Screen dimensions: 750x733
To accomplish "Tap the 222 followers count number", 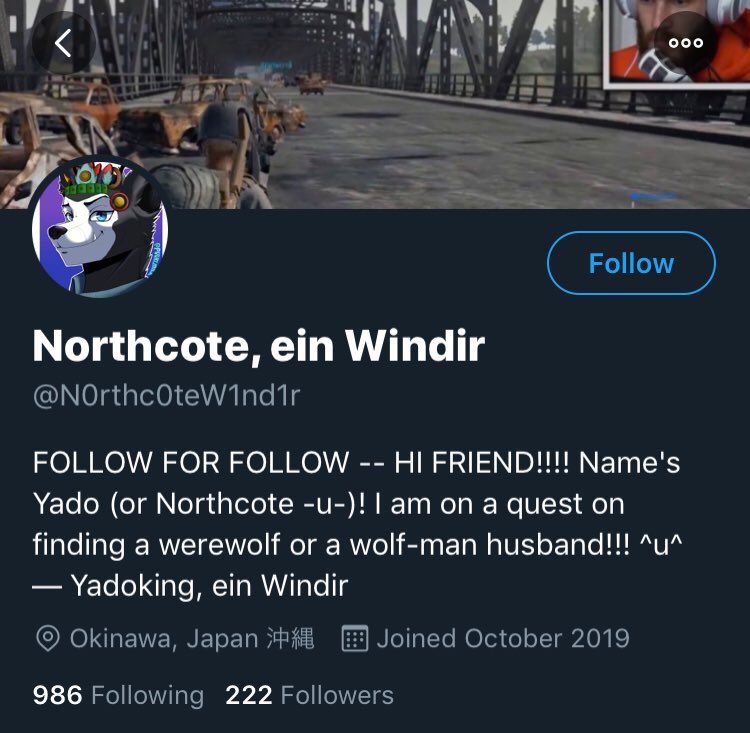I will point(249,695).
